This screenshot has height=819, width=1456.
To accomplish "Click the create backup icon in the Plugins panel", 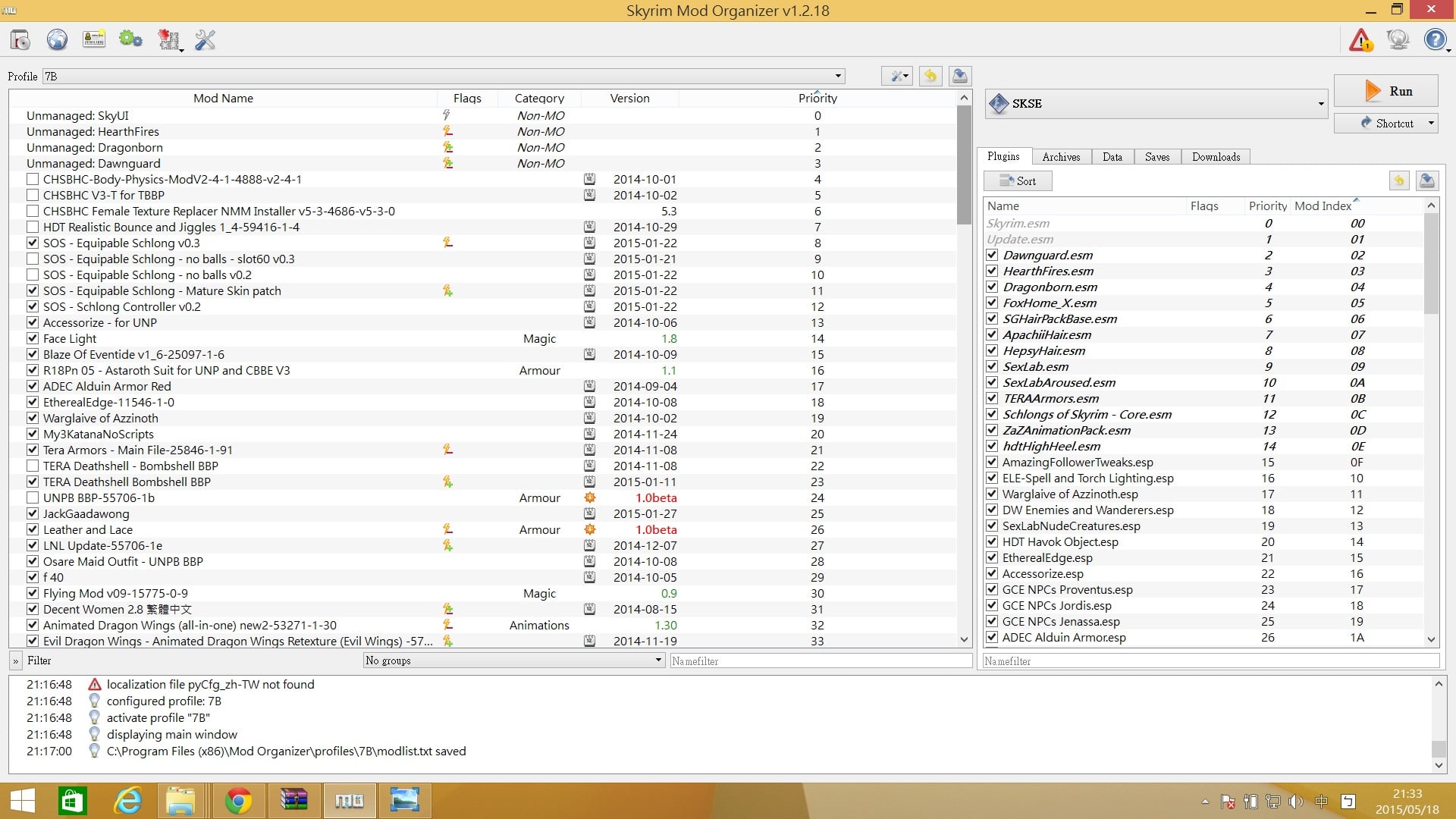I will [1427, 180].
